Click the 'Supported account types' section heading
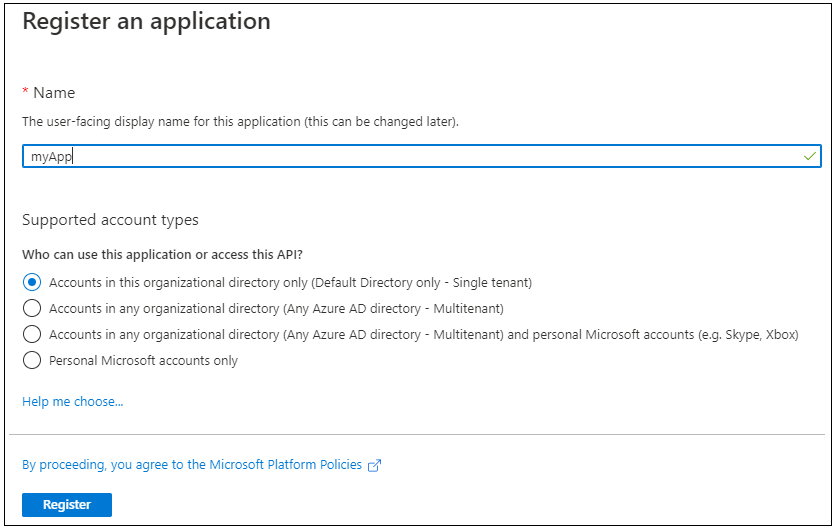 (110, 220)
